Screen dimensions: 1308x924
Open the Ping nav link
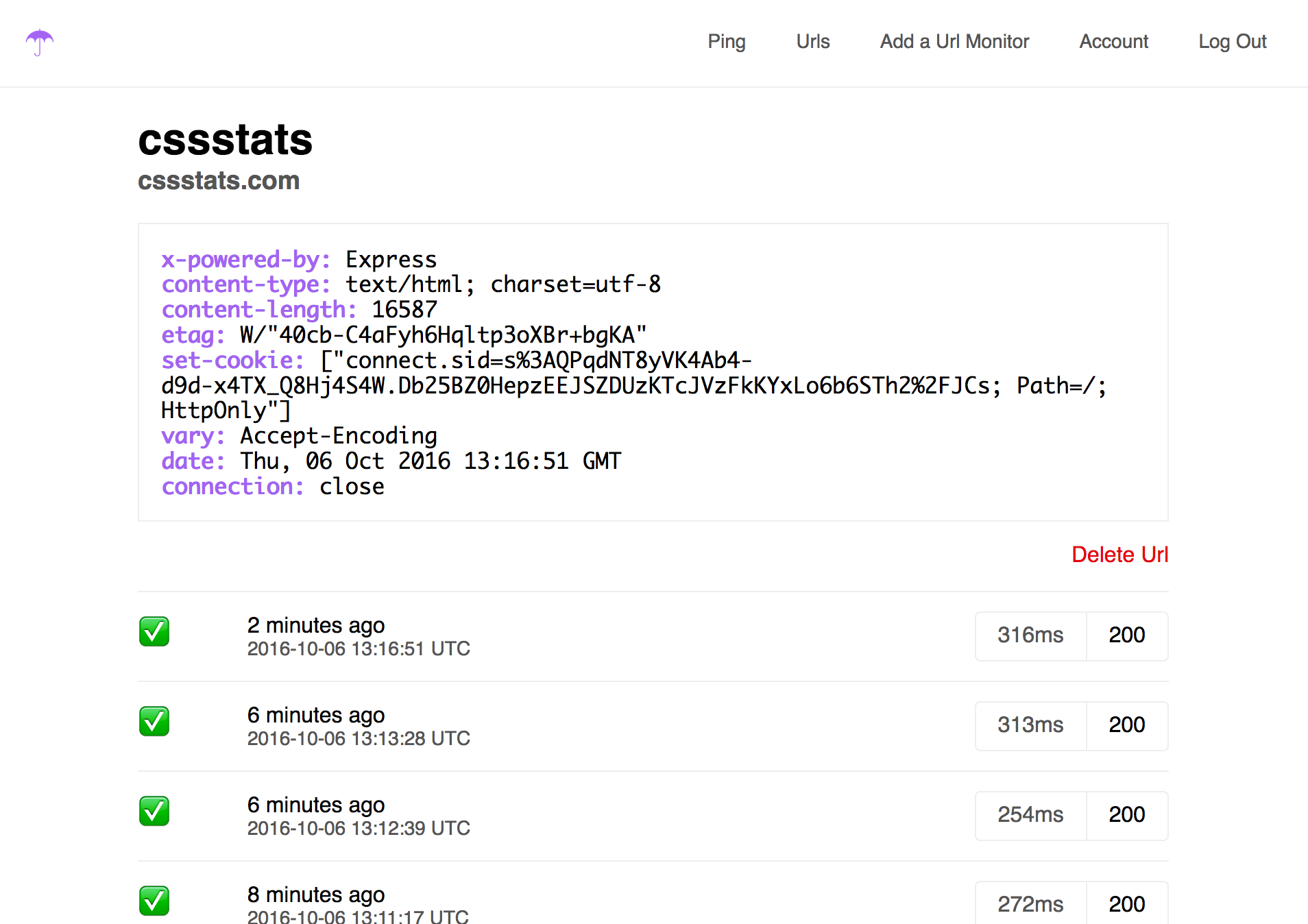[727, 42]
